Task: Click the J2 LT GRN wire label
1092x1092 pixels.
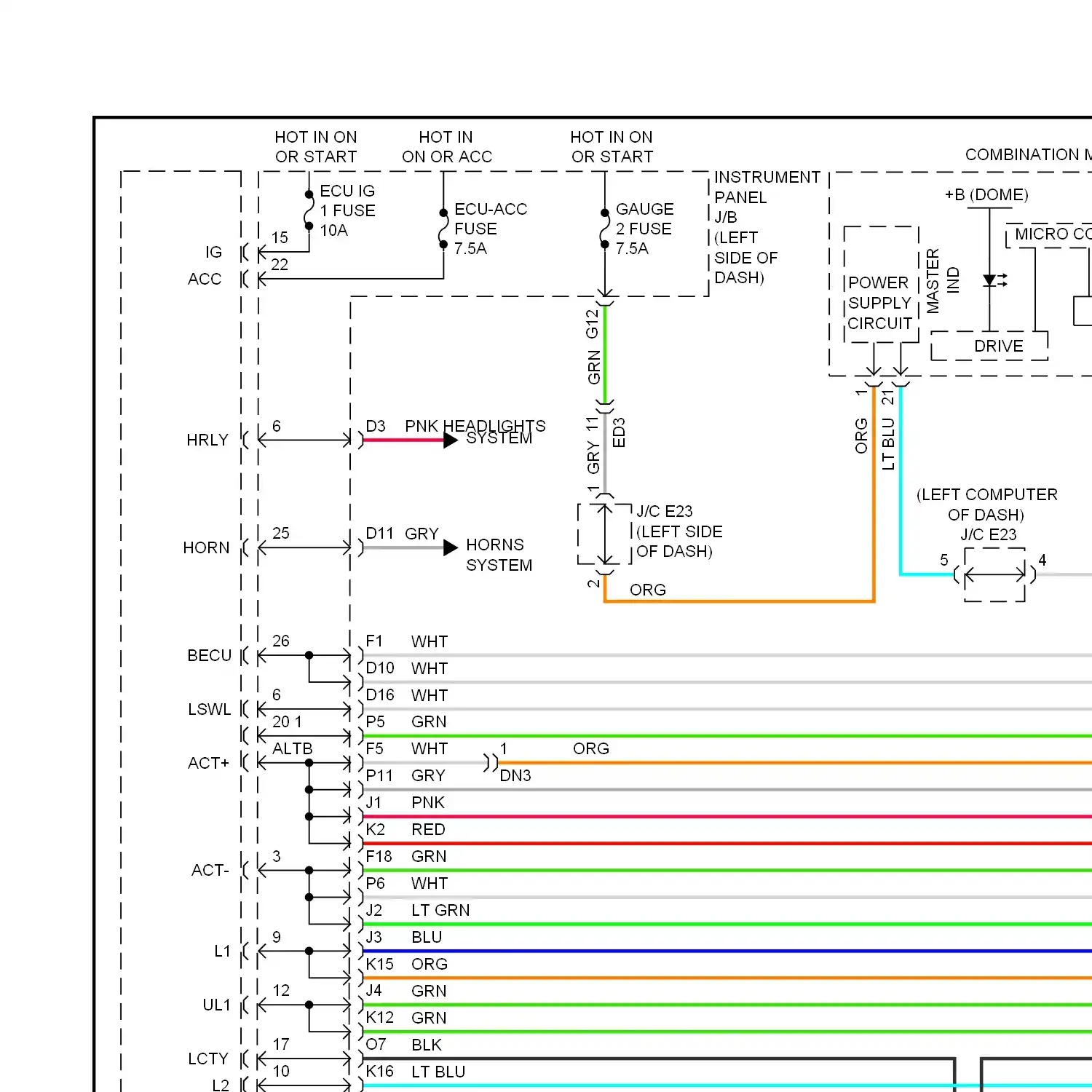Action: click(418, 910)
